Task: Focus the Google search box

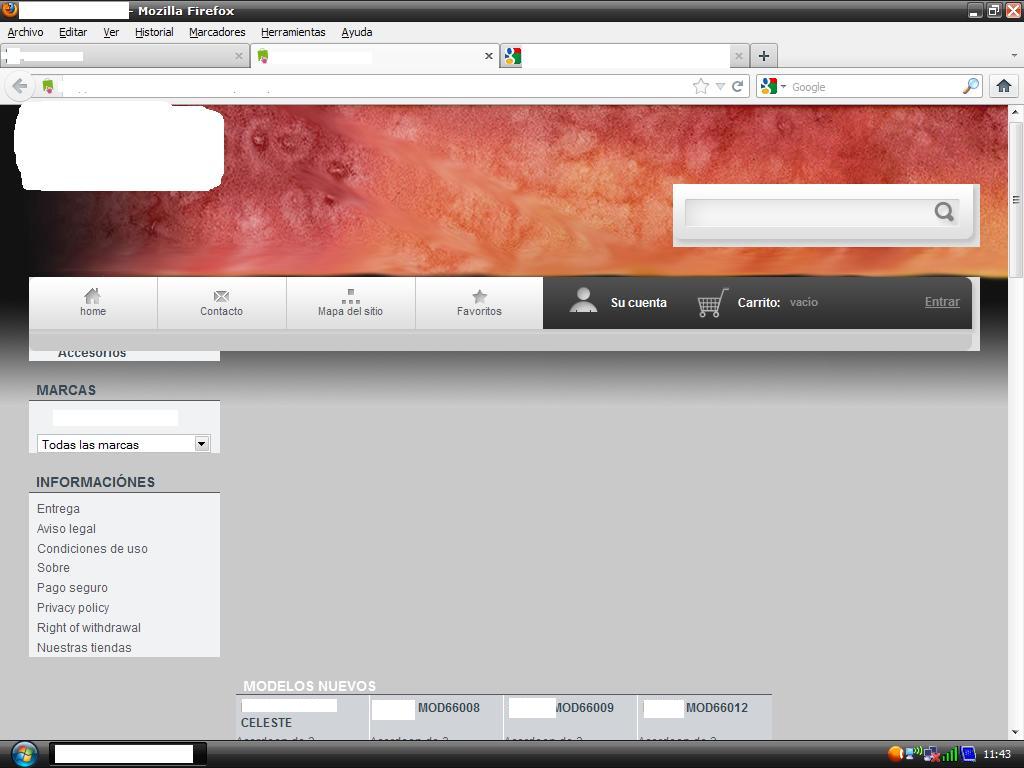Action: click(x=875, y=86)
